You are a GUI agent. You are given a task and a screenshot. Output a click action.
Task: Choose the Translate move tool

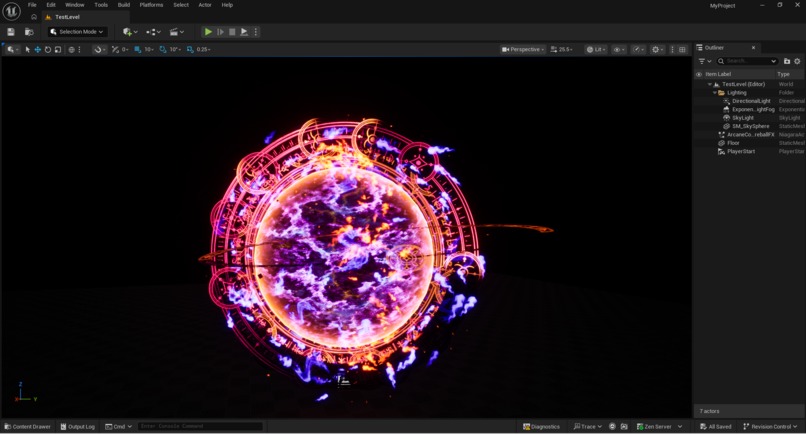[x=38, y=49]
